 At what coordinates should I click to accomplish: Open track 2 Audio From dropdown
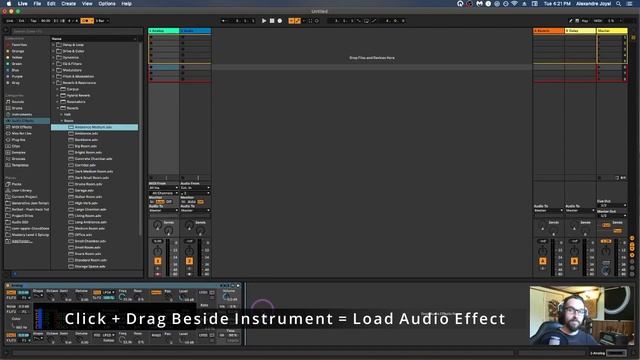[x=195, y=188]
